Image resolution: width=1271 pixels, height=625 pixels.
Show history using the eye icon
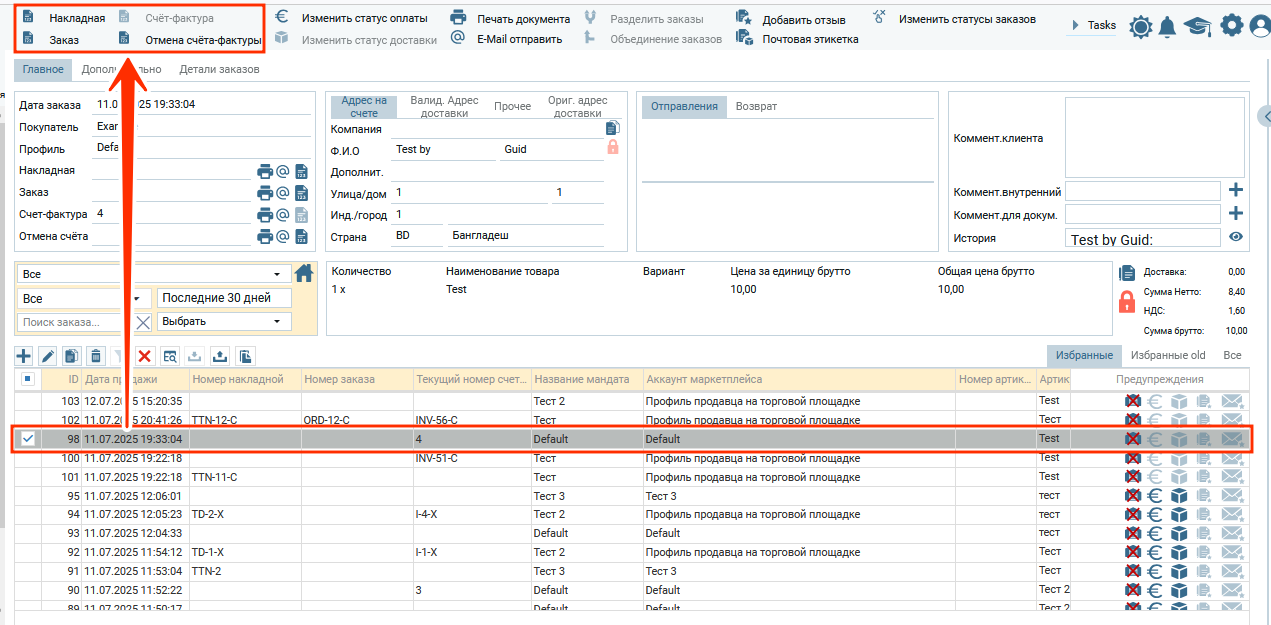[1236, 237]
